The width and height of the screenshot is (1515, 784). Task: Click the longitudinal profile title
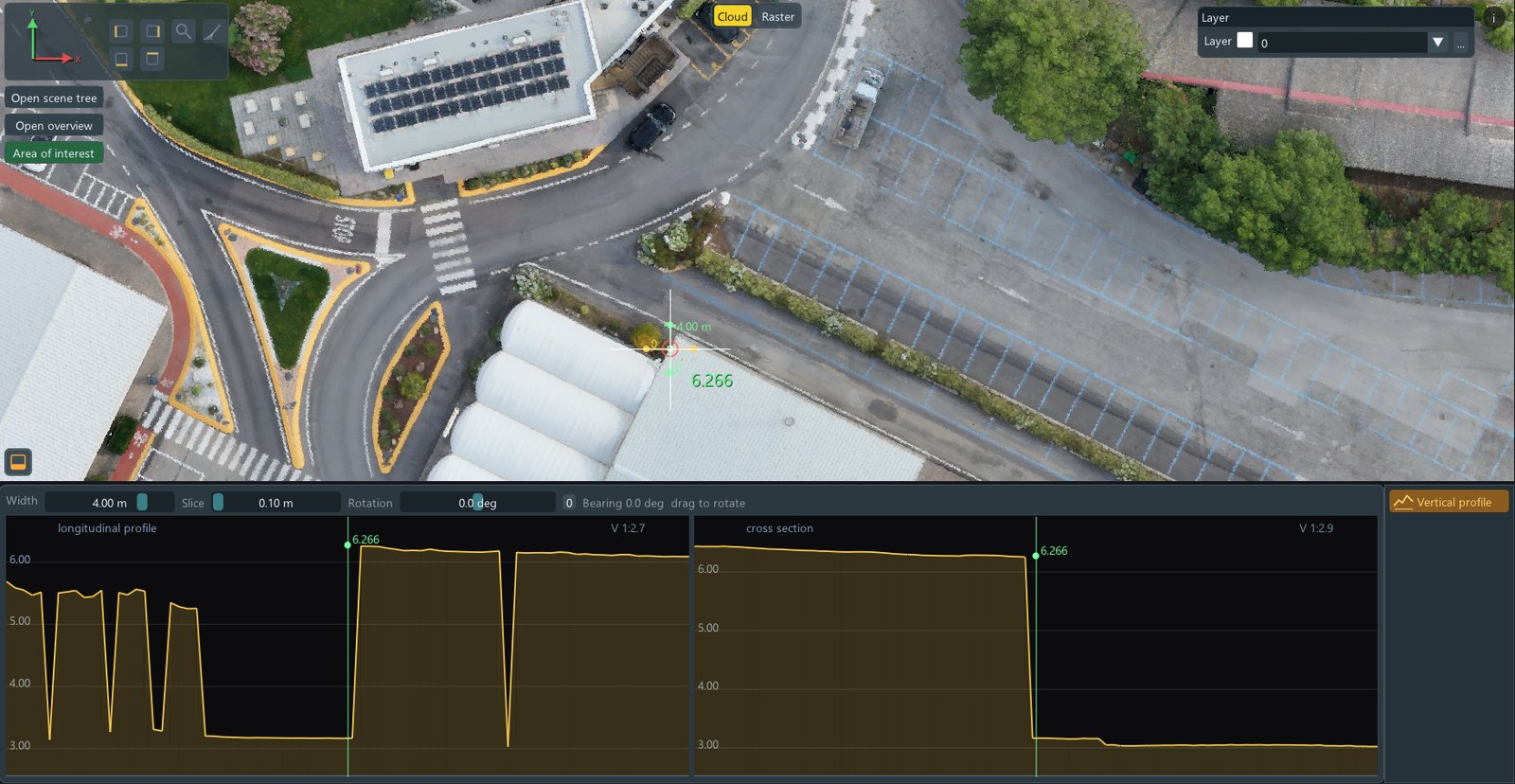[107, 528]
